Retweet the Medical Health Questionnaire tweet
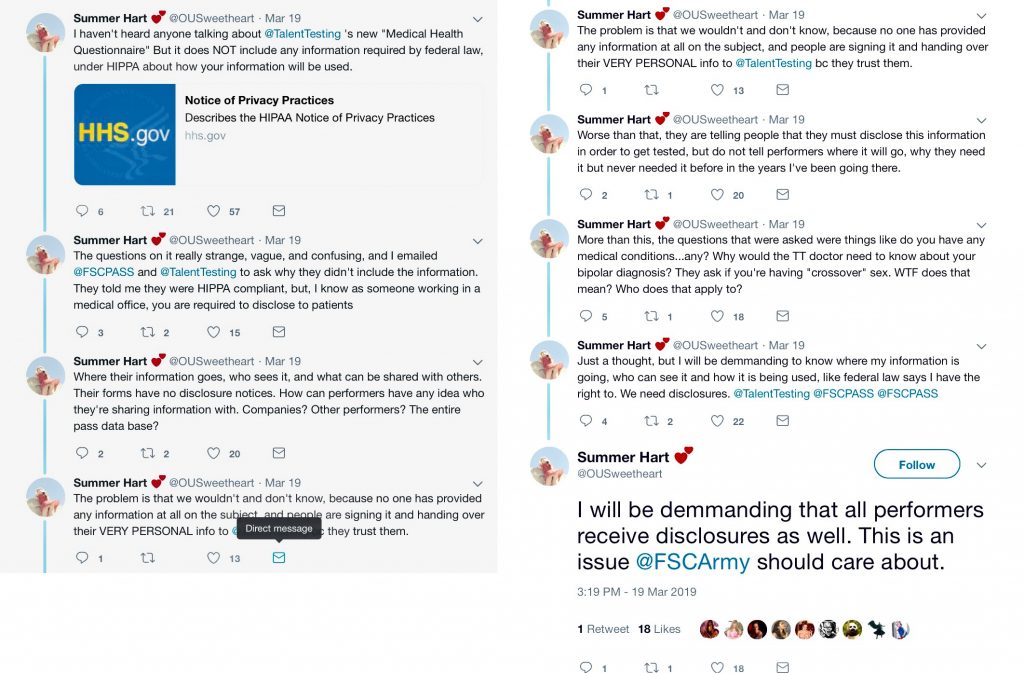The width and height of the screenshot is (1024, 673). (x=147, y=211)
